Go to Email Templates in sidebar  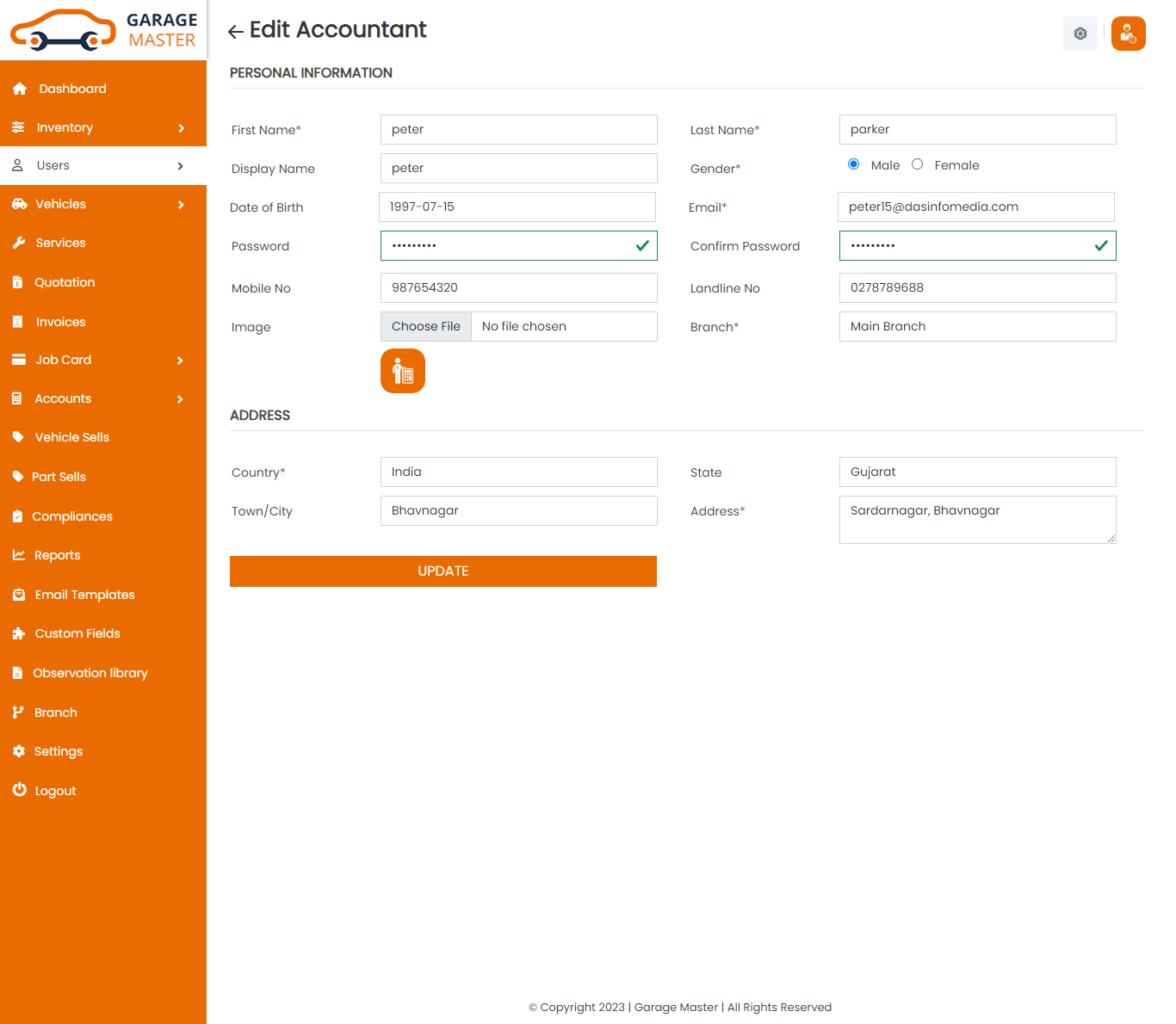(x=84, y=595)
